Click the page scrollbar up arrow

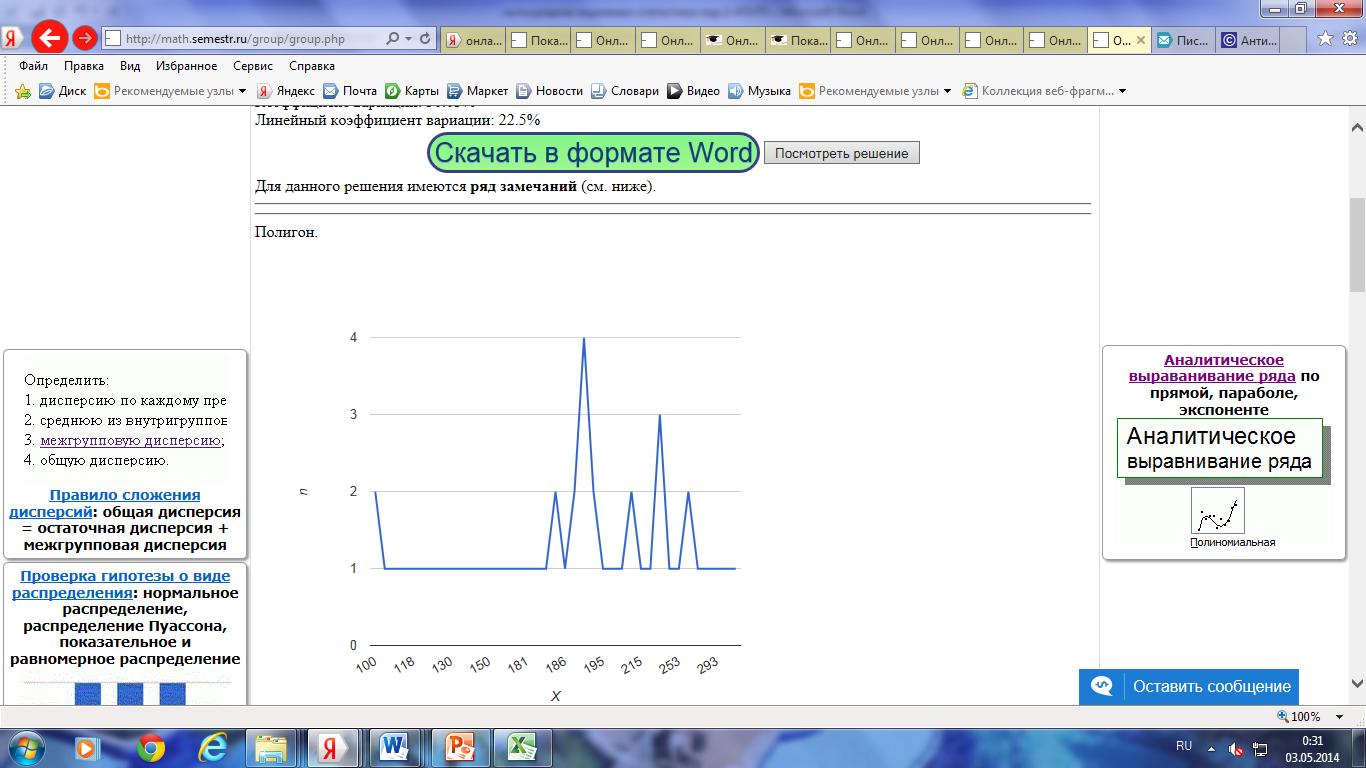[1357, 128]
